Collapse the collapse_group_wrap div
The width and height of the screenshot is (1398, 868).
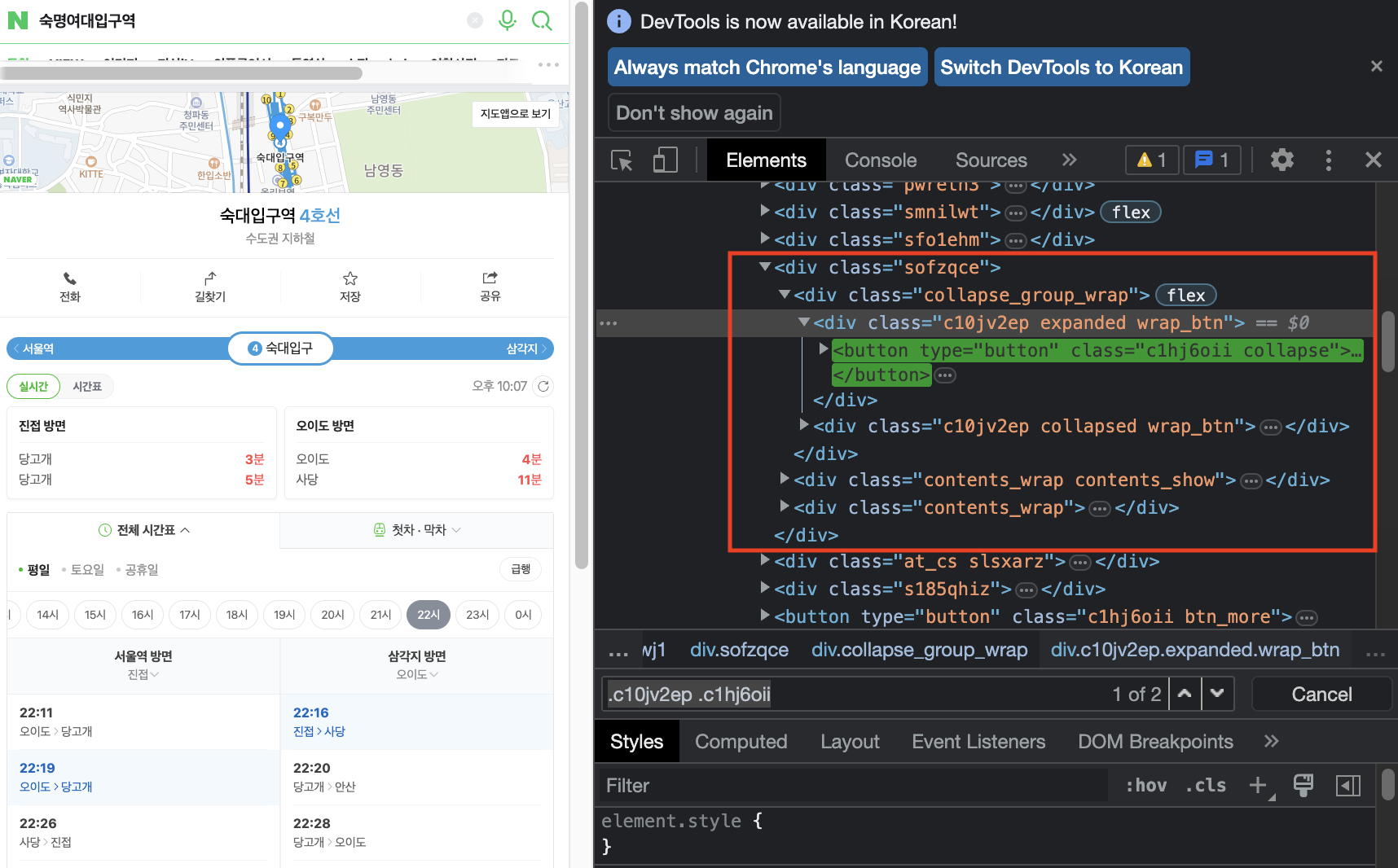click(785, 294)
